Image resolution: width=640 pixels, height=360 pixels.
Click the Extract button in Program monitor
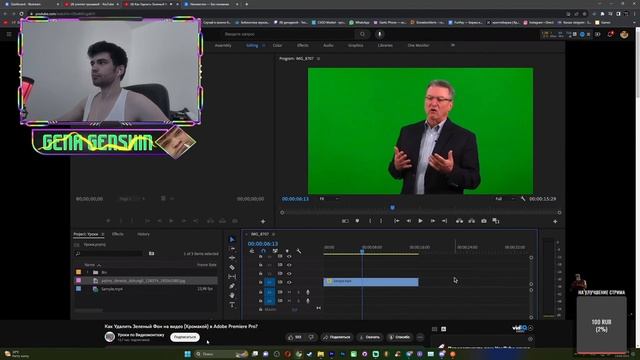tap(471, 221)
